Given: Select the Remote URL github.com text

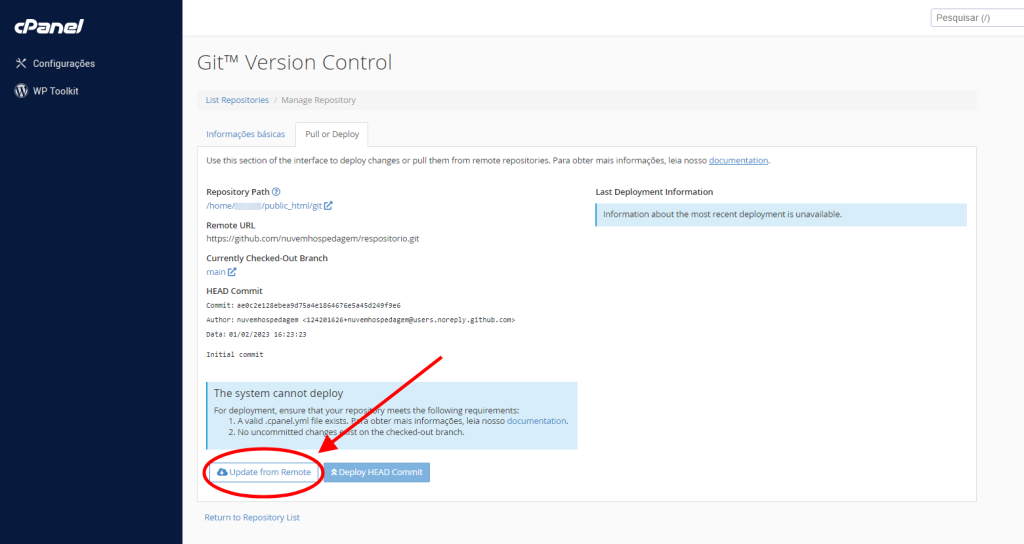Looking at the screenshot, I should [x=313, y=238].
